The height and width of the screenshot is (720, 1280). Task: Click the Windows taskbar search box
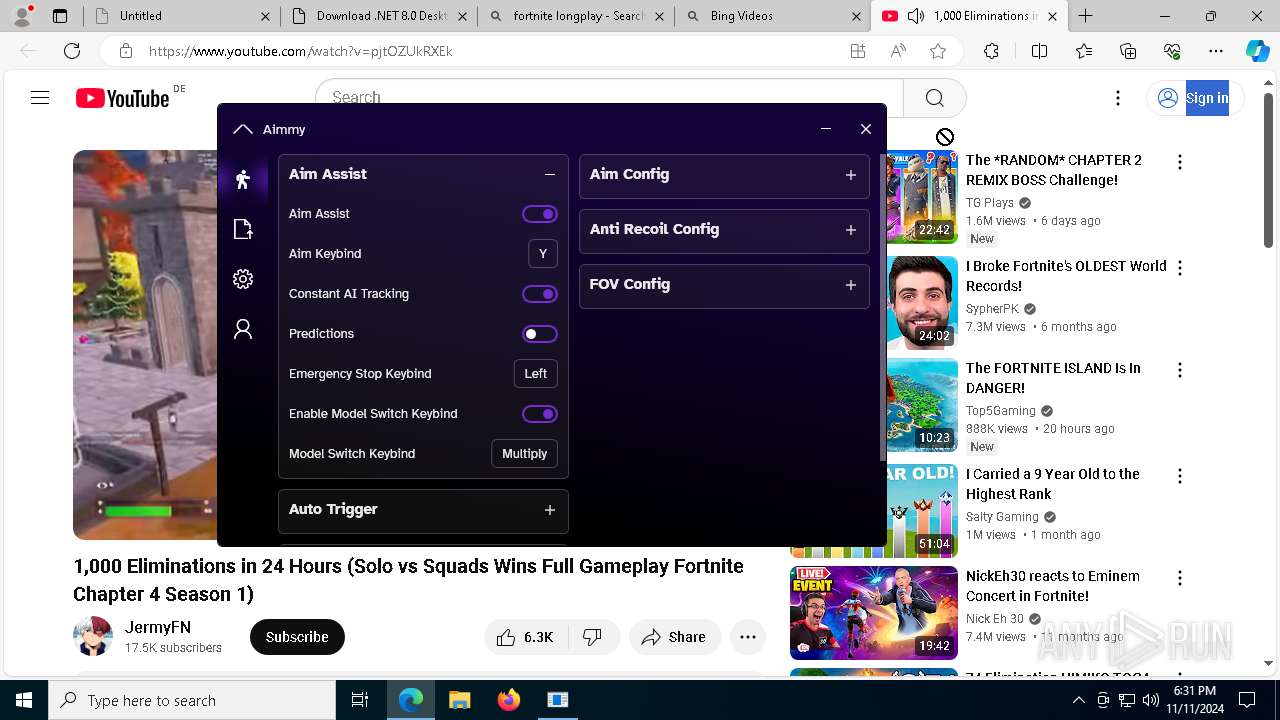click(x=192, y=700)
